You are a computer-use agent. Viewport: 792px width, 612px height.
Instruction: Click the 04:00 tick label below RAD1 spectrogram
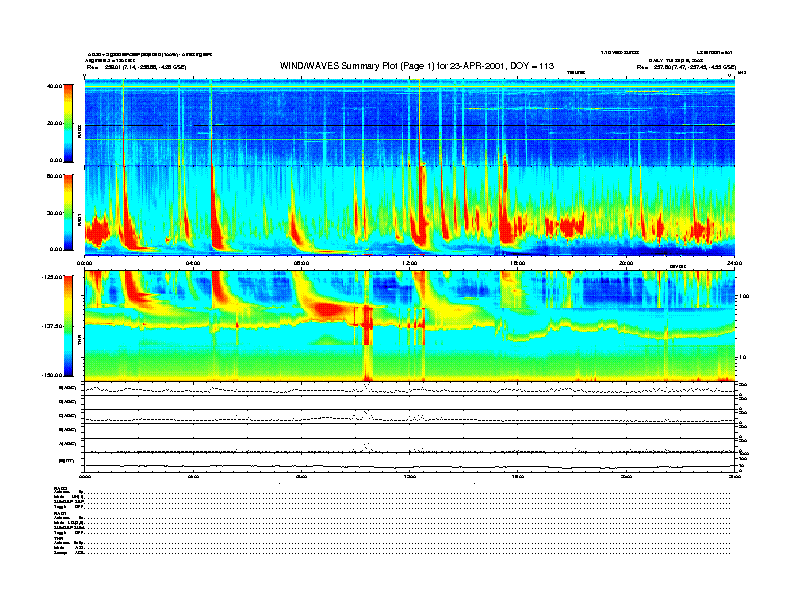[x=193, y=263]
